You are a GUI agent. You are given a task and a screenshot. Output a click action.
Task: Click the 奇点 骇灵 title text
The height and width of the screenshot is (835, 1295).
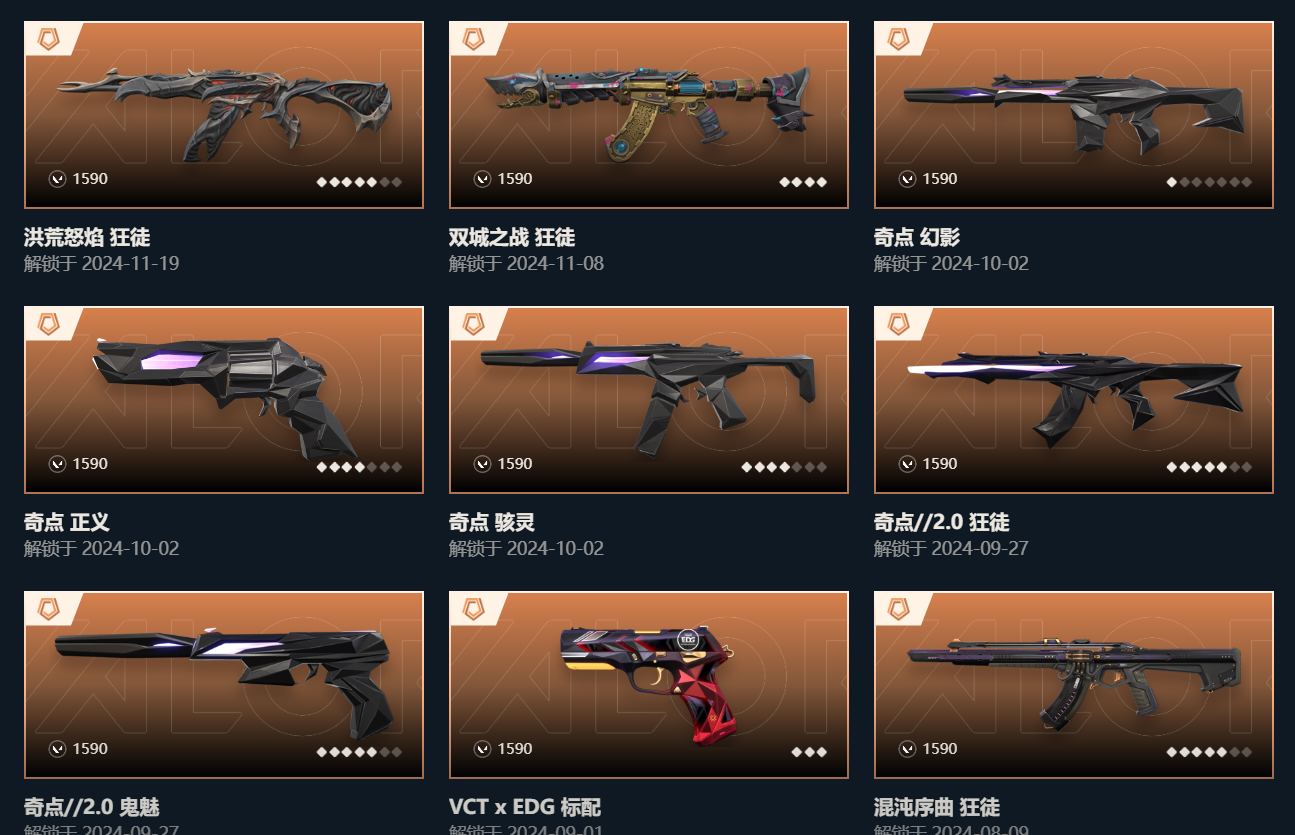[492, 522]
